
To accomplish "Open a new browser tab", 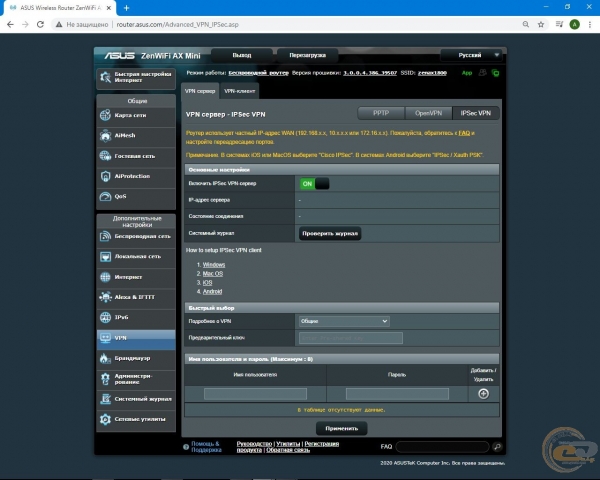I will [126, 8].
